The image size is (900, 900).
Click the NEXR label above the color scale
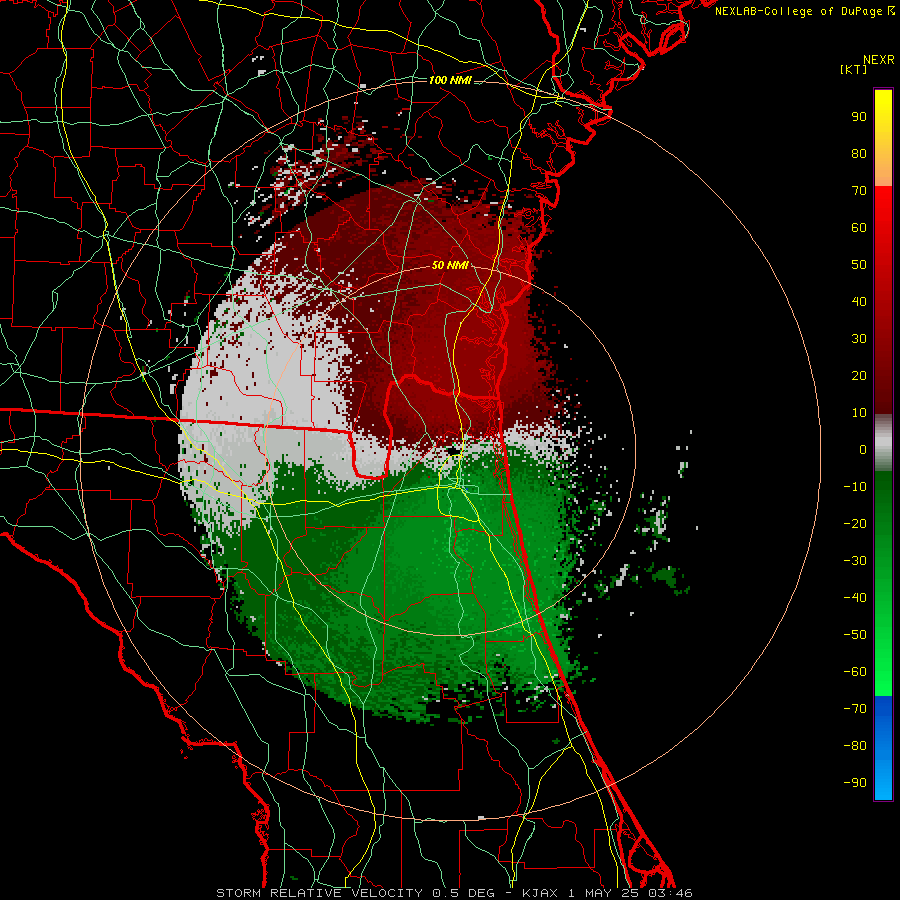point(878,60)
